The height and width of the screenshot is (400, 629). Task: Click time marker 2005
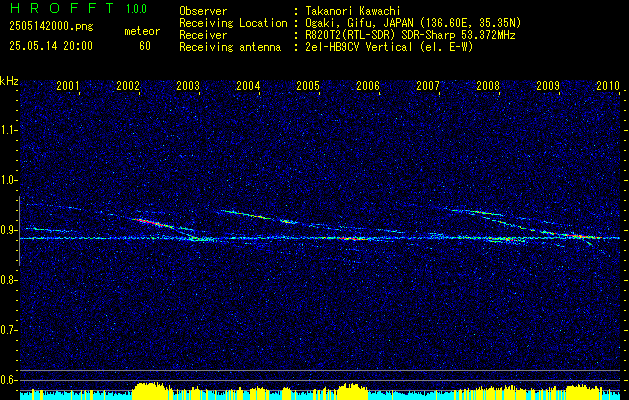click(x=308, y=85)
